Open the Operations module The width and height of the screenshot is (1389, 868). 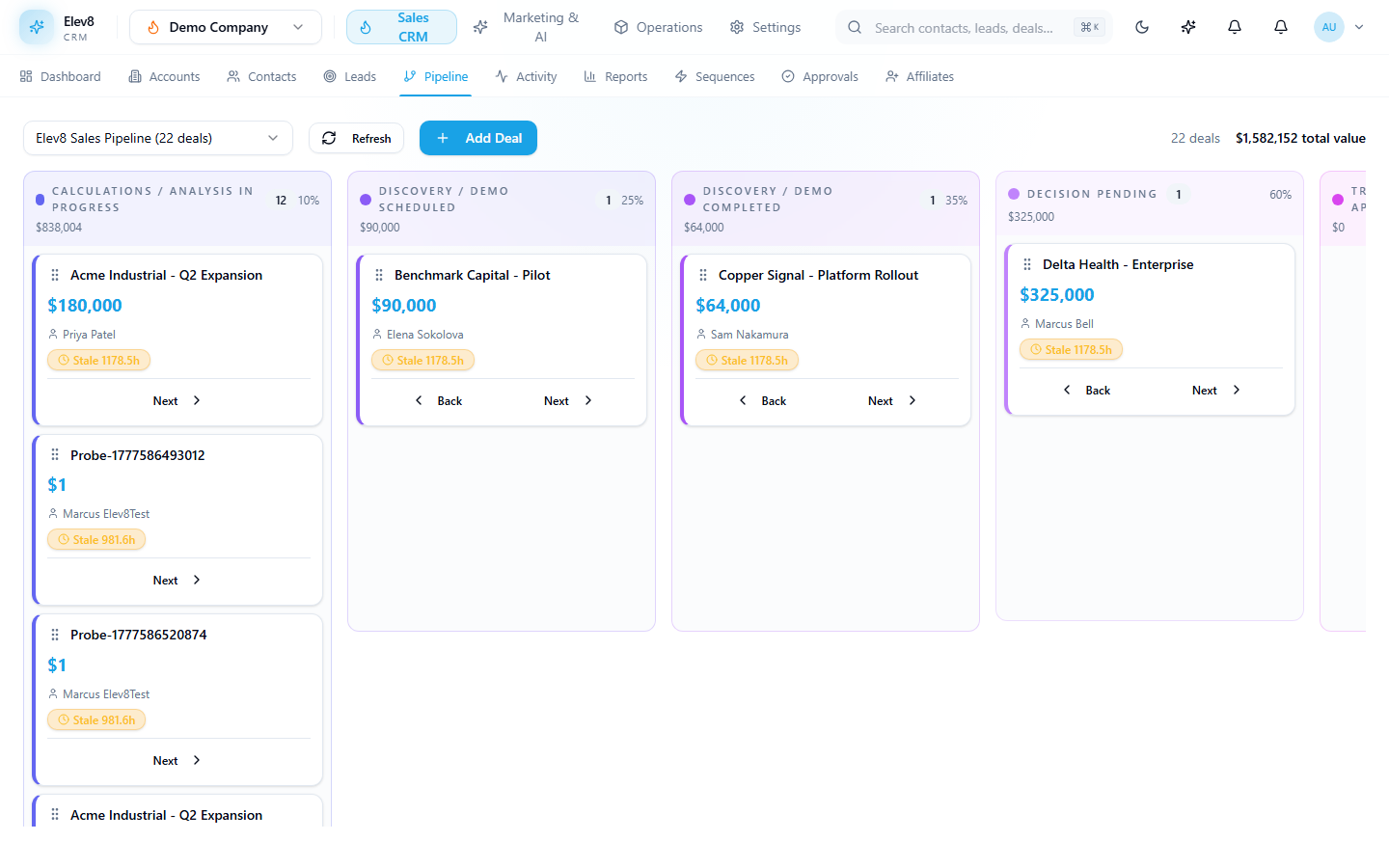coord(658,27)
